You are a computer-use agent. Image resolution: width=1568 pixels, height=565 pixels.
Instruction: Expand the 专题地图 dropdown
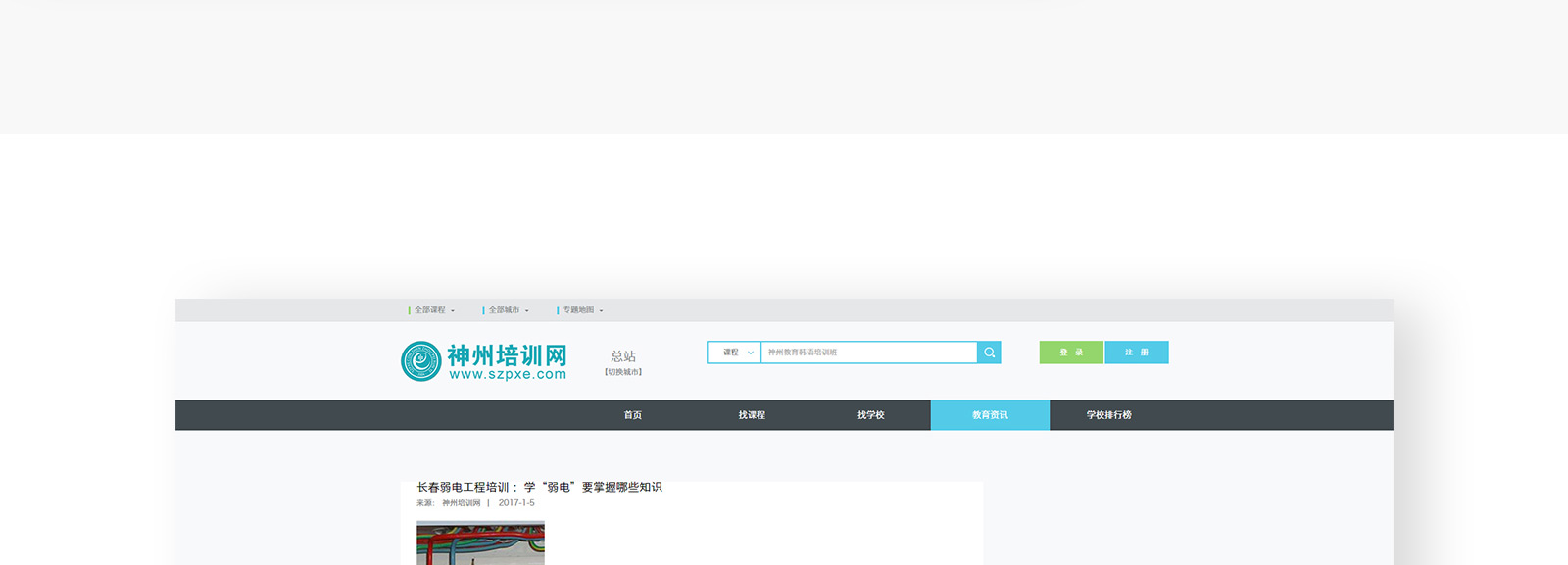tap(581, 310)
